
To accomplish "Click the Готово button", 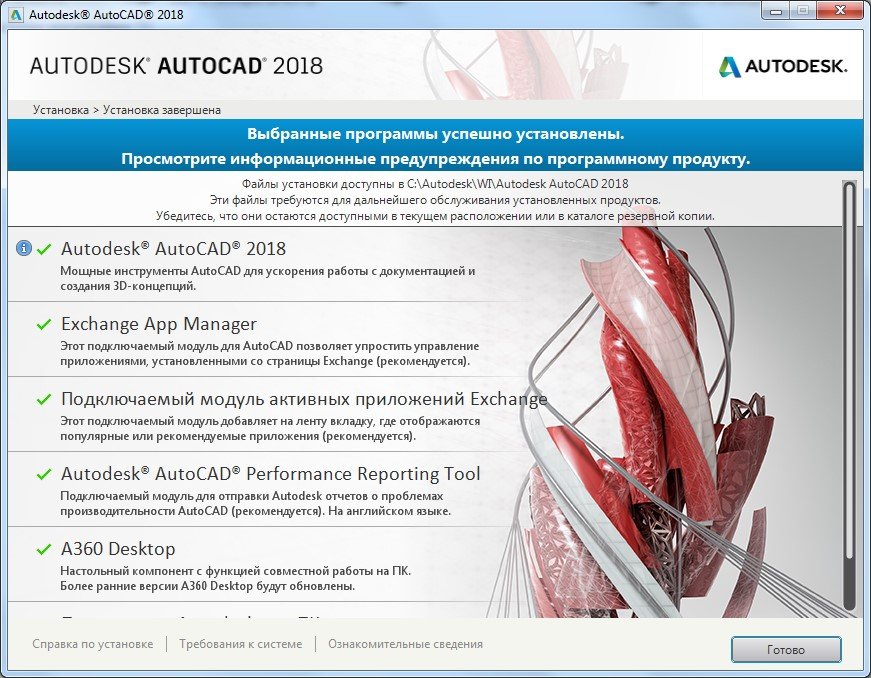I will pyautogui.click(x=786, y=650).
